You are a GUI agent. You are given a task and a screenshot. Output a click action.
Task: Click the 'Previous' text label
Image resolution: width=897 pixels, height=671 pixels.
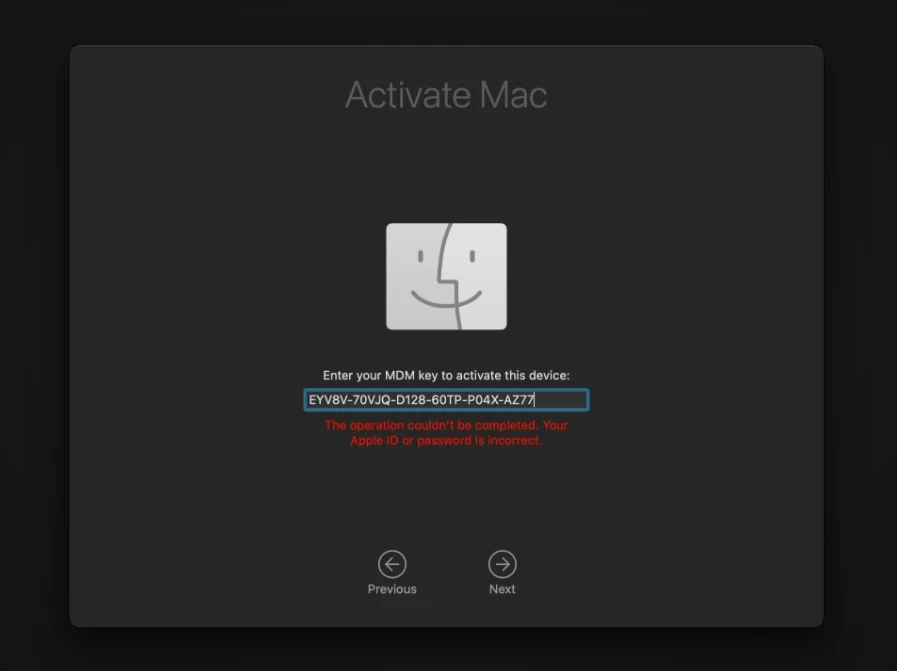point(392,589)
